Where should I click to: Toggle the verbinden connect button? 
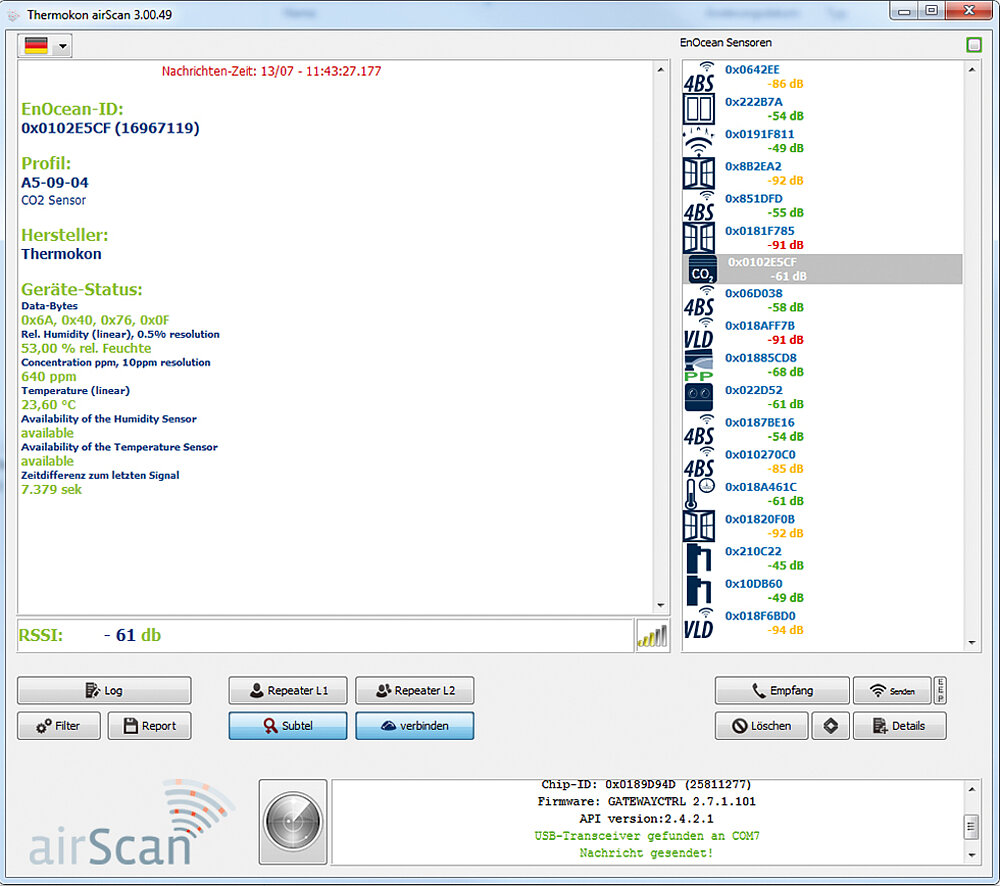pyautogui.click(x=414, y=726)
